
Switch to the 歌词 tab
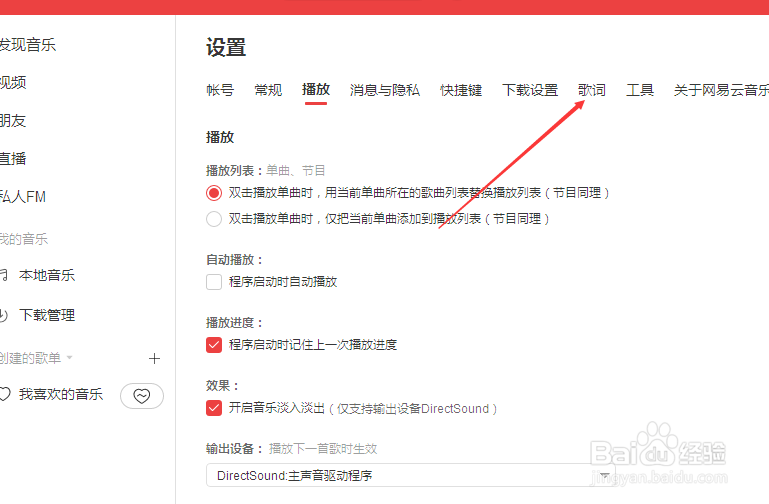pos(591,90)
